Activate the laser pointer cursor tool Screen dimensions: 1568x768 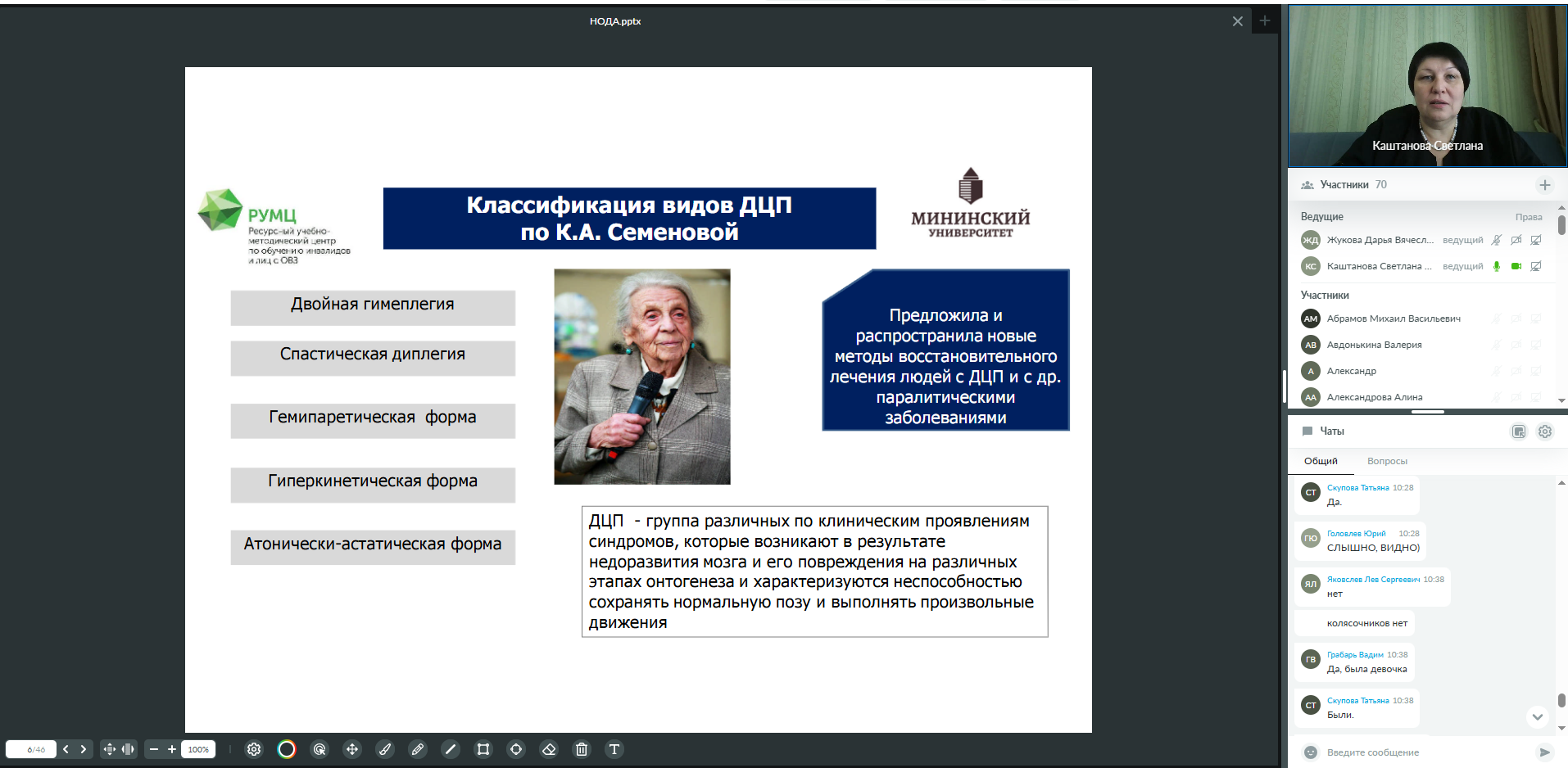[319, 749]
